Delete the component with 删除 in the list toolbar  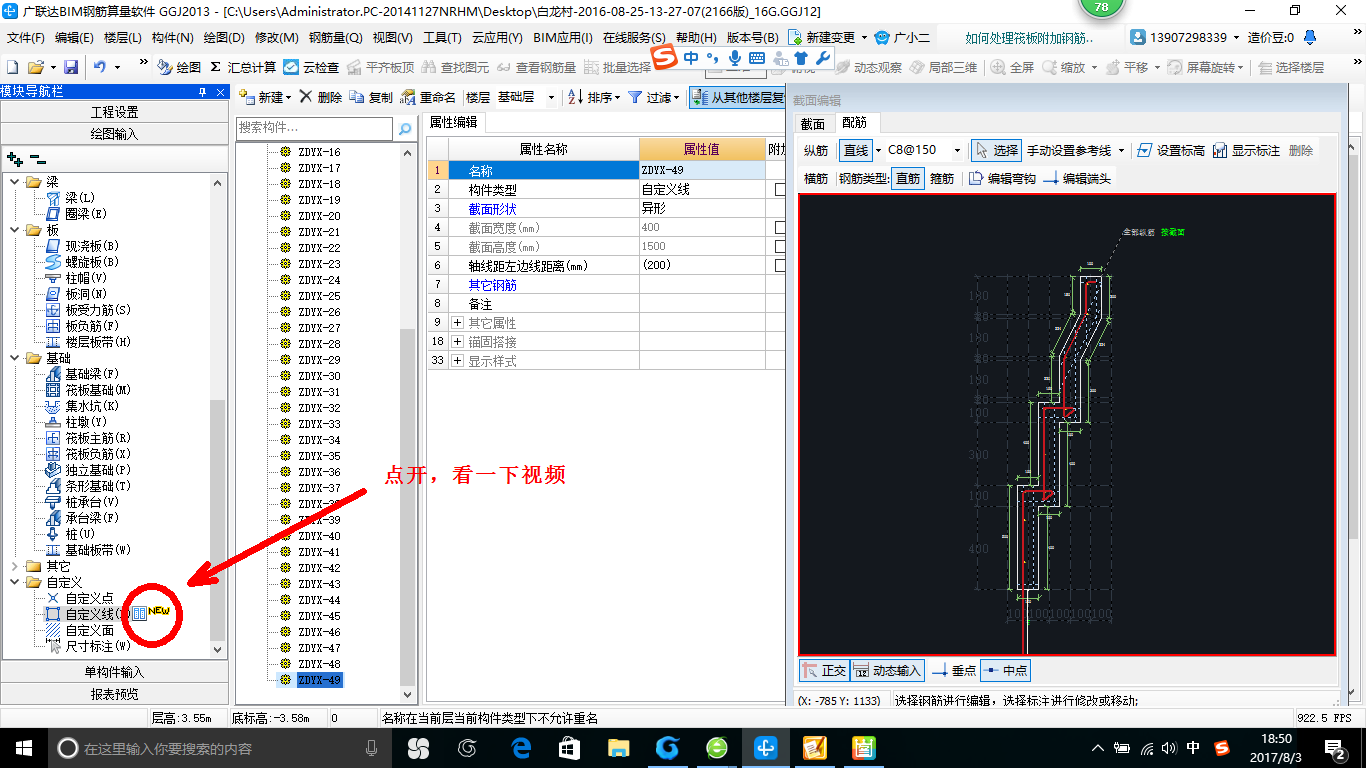(320, 97)
